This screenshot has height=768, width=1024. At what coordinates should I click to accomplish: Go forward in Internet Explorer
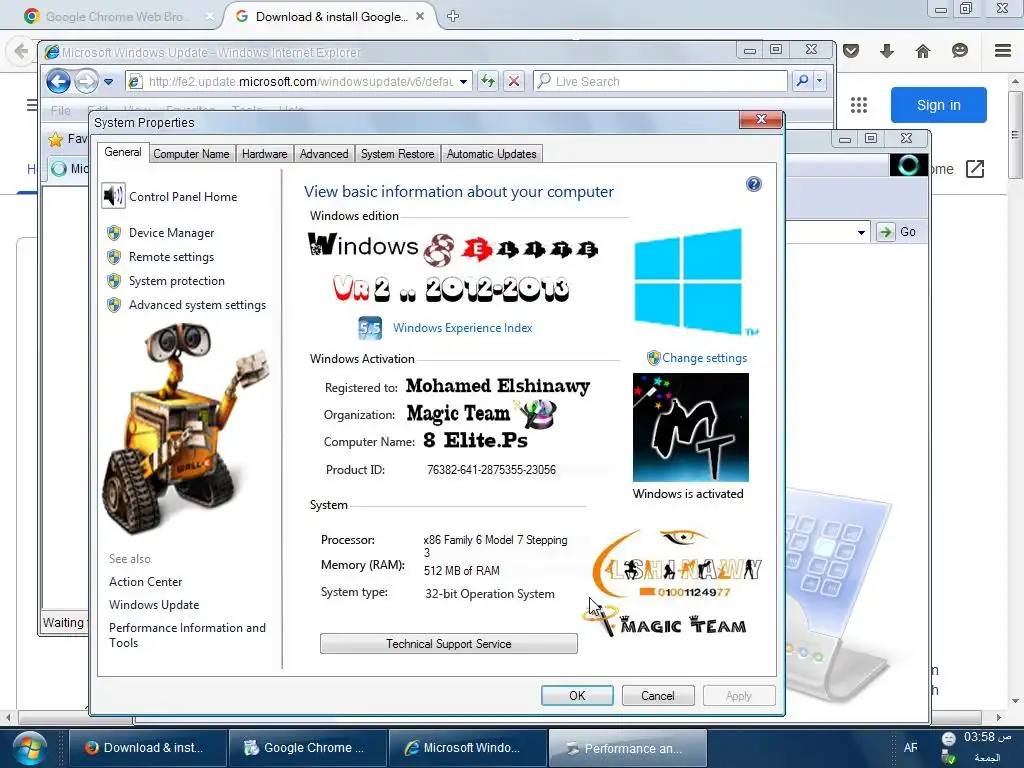coord(86,82)
